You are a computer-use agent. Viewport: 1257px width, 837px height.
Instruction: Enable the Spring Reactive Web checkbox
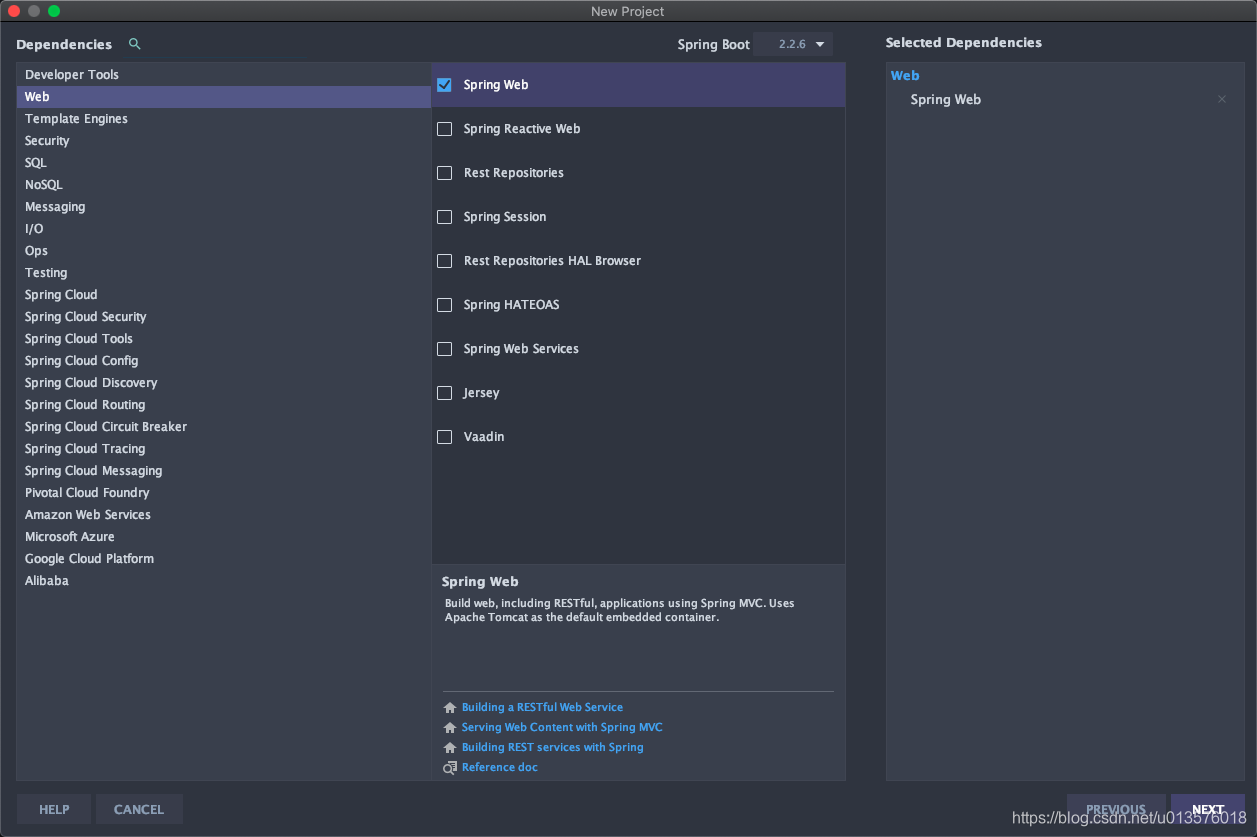click(x=445, y=129)
